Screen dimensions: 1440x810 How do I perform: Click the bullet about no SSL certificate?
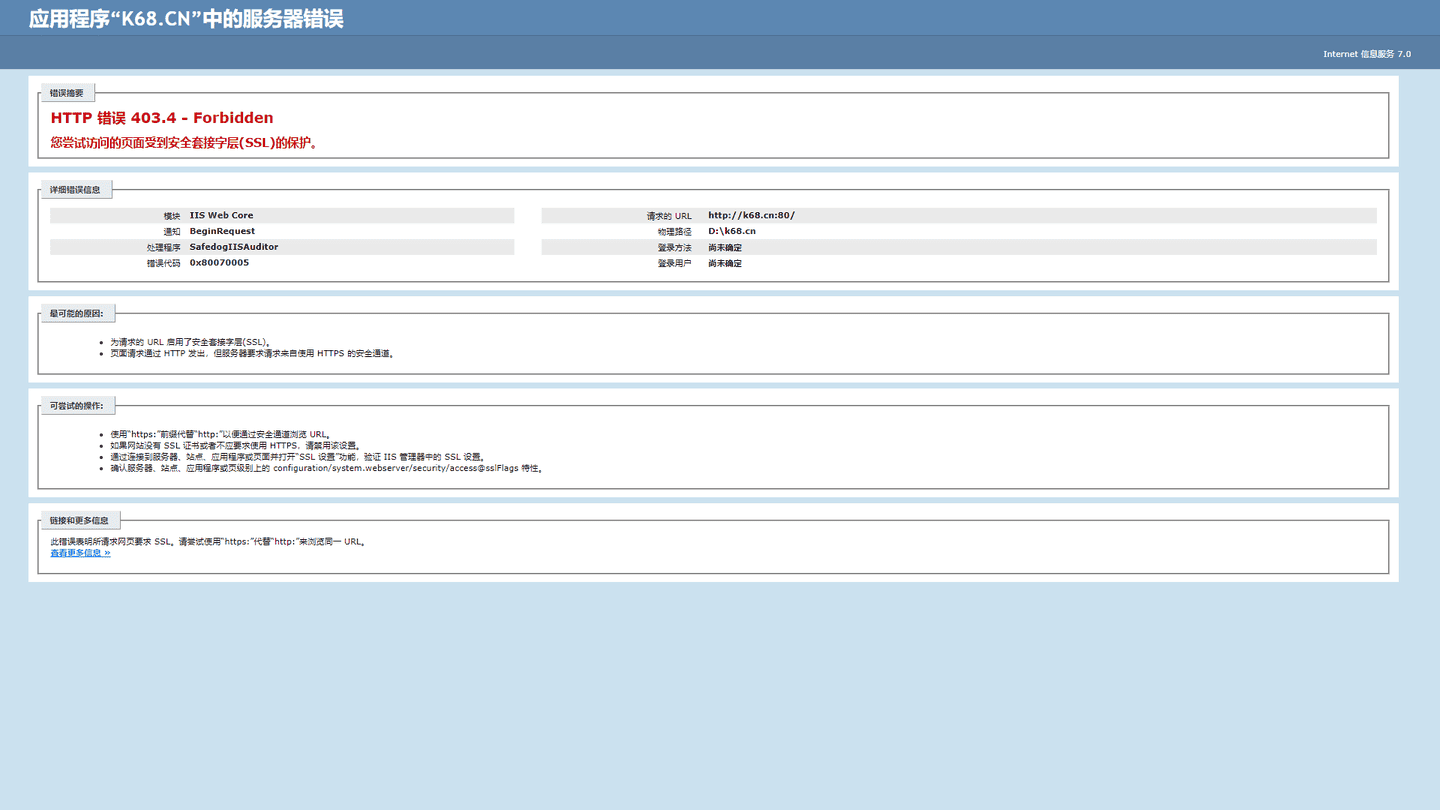tap(236, 446)
